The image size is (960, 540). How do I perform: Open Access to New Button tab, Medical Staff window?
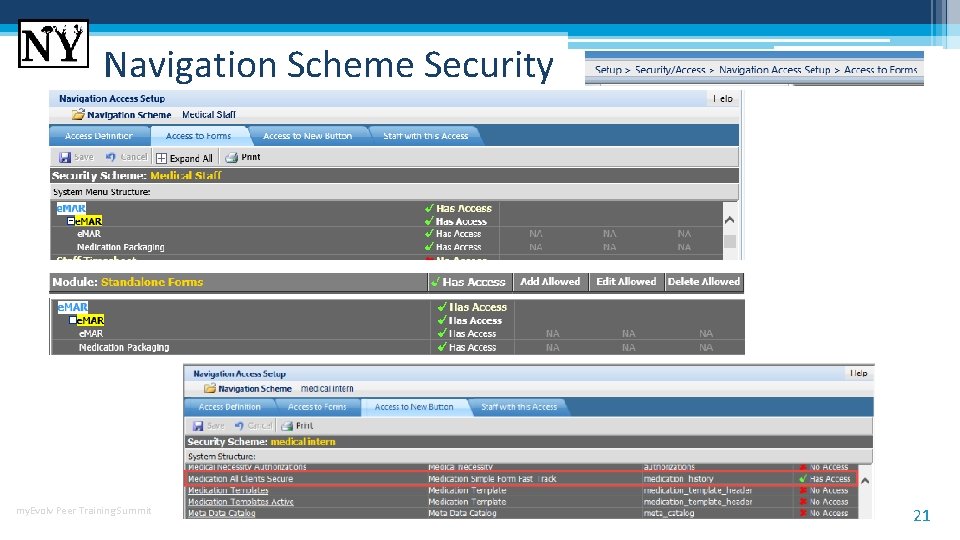click(x=307, y=136)
